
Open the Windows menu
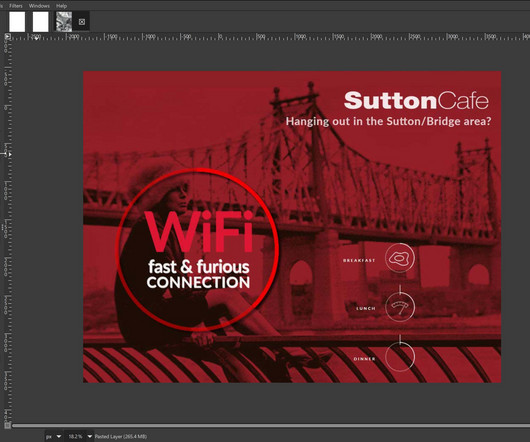39,6
